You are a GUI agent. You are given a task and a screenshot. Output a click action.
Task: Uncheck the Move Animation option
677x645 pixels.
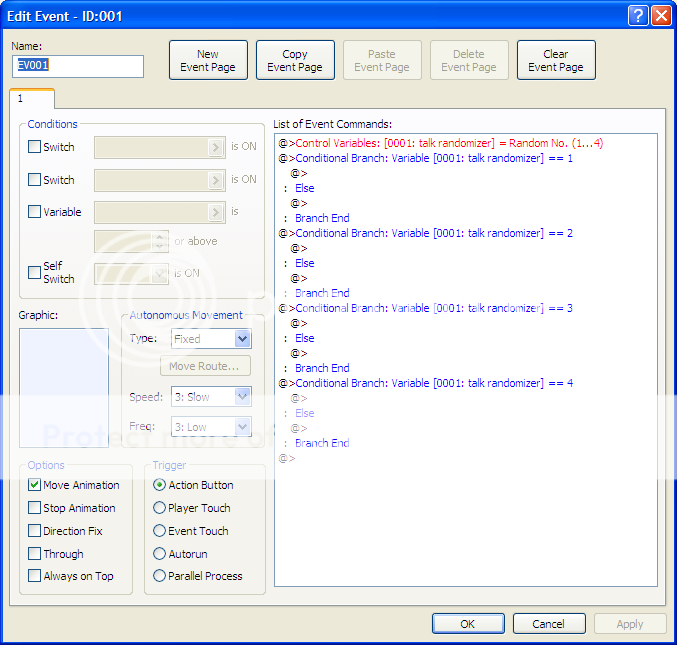pyautogui.click(x=35, y=485)
